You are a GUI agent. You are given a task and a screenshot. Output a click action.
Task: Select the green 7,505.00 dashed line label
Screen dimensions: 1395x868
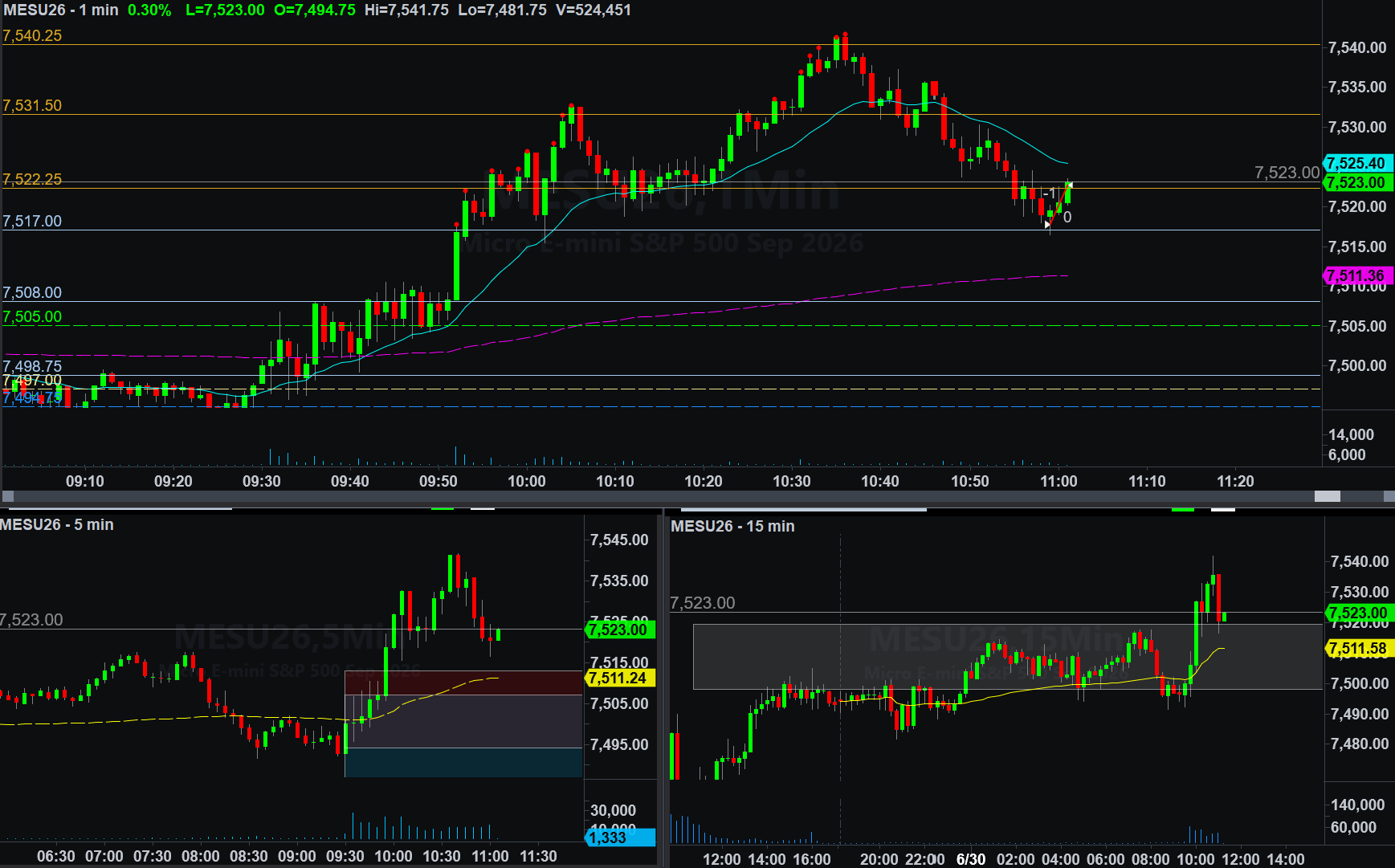(x=32, y=316)
